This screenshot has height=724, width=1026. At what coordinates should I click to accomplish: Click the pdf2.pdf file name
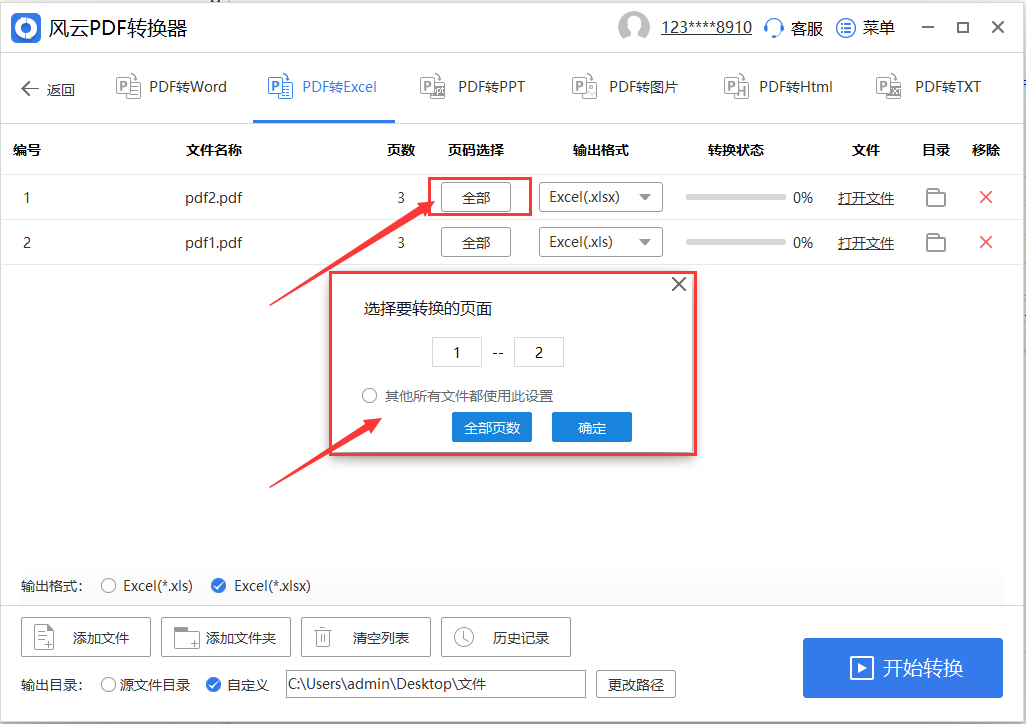213,198
